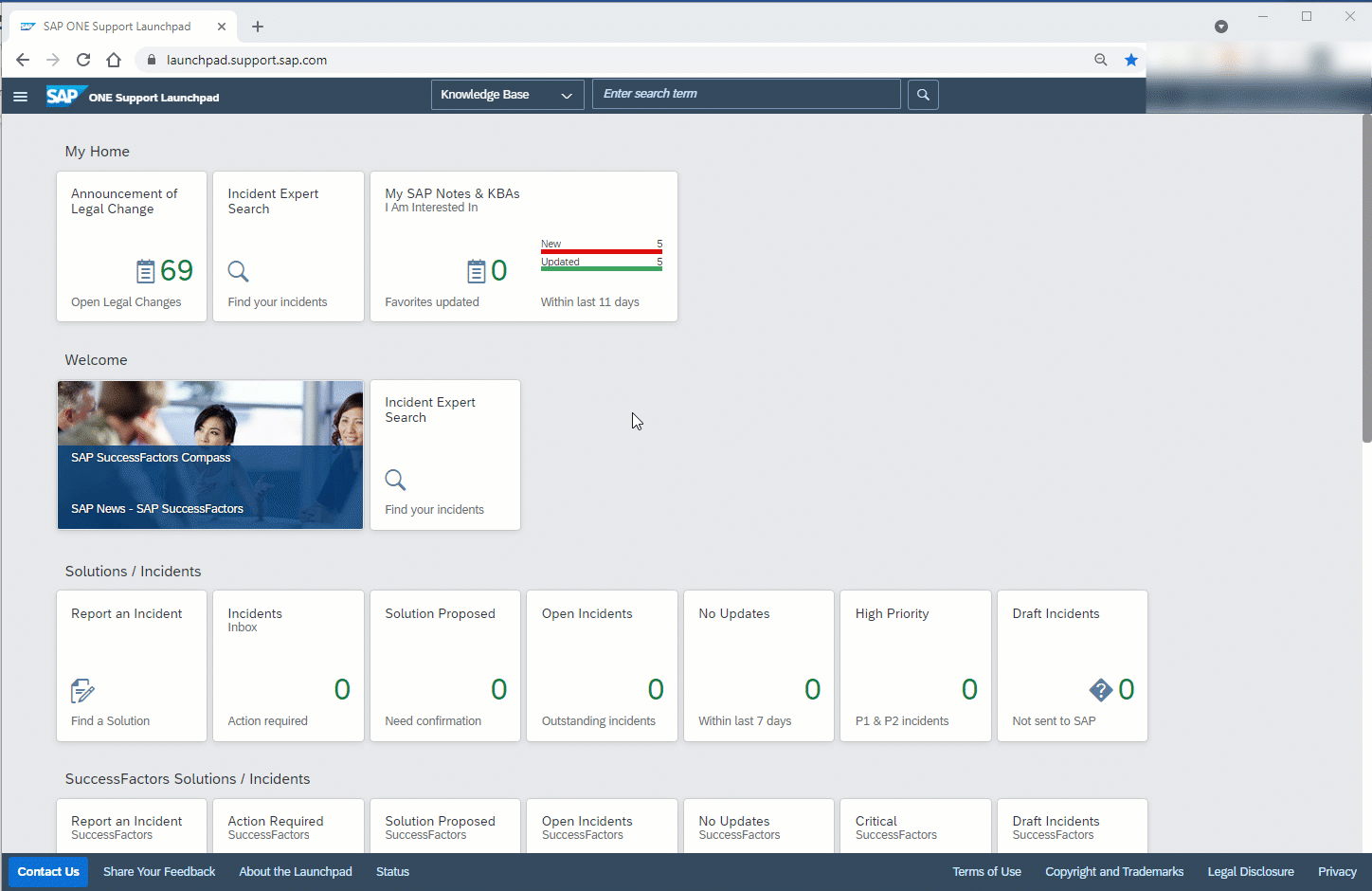Open a new browser tab

pyautogui.click(x=258, y=27)
